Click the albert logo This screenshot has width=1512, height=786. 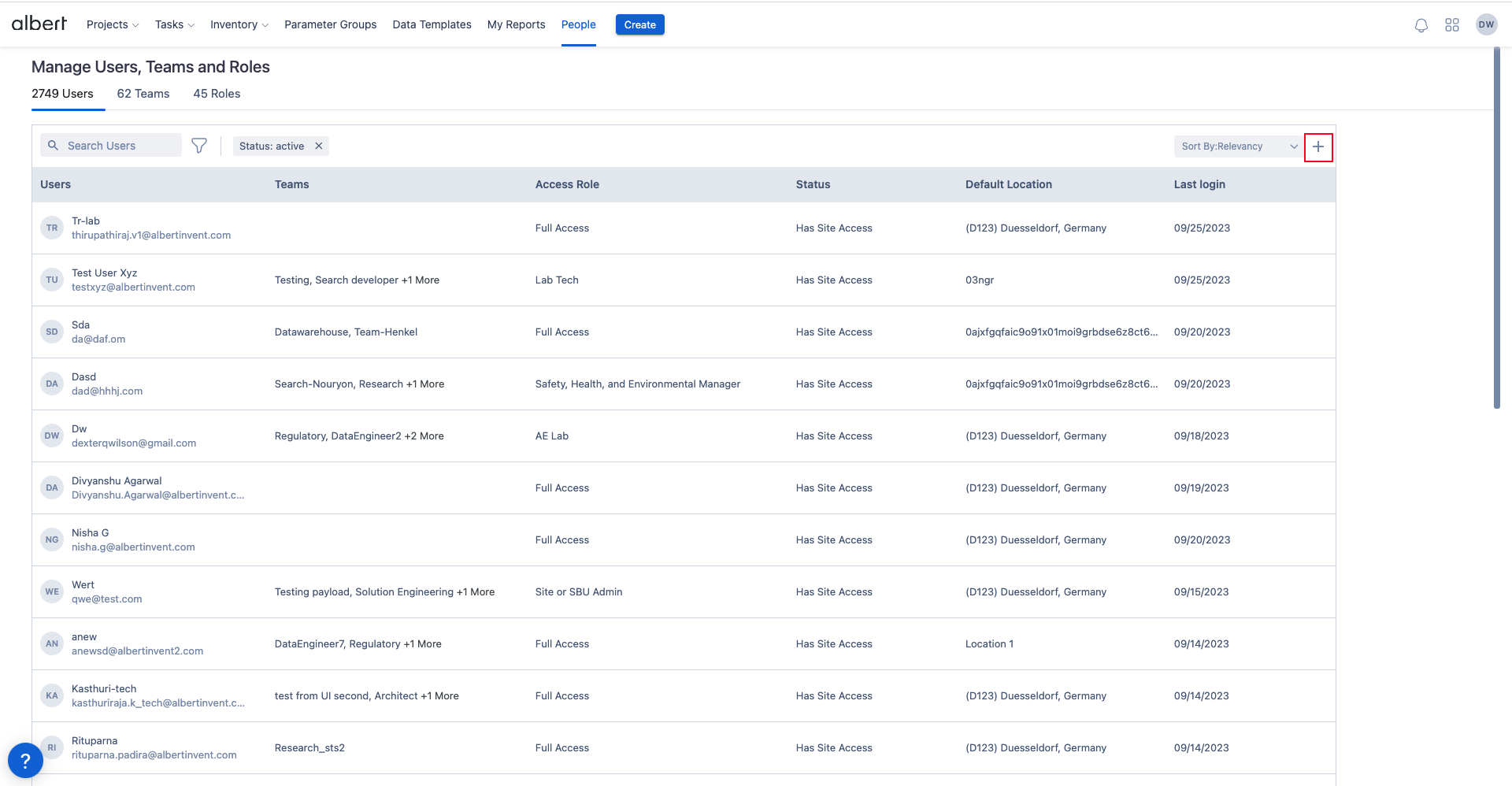coord(39,24)
